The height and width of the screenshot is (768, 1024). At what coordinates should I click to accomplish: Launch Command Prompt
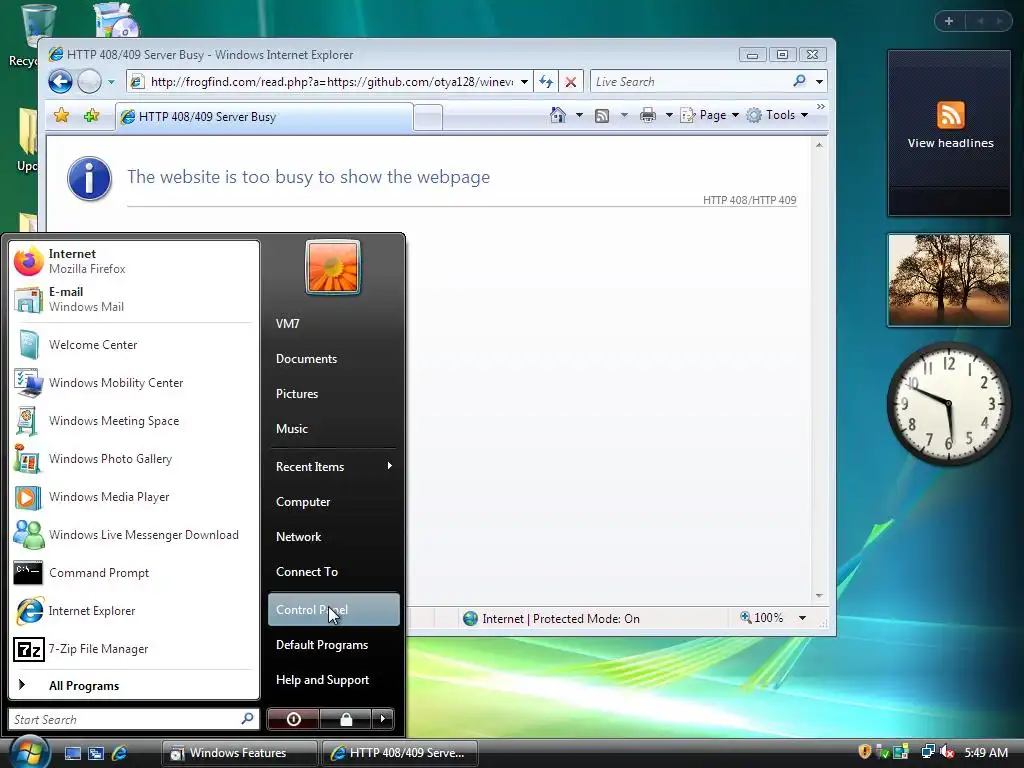click(133, 573)
